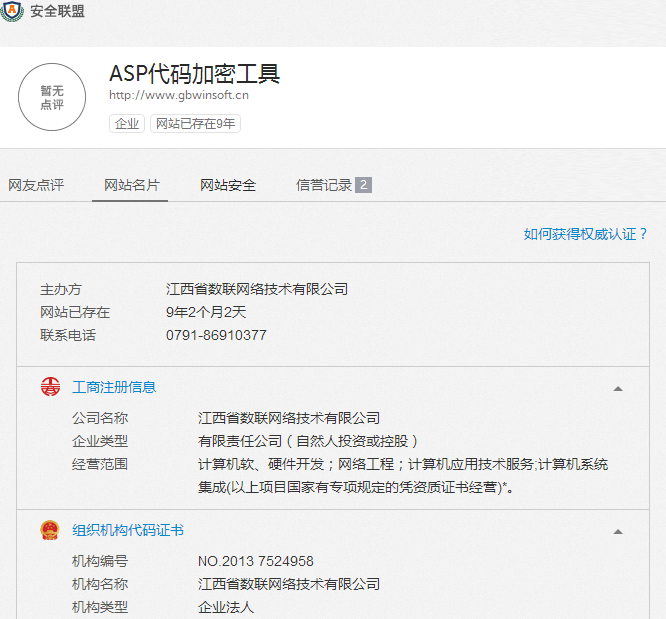666x619 pixels.
Task: Select 有限责任公司（自然人投资或控股） text
Action: (x=308, y=441)
